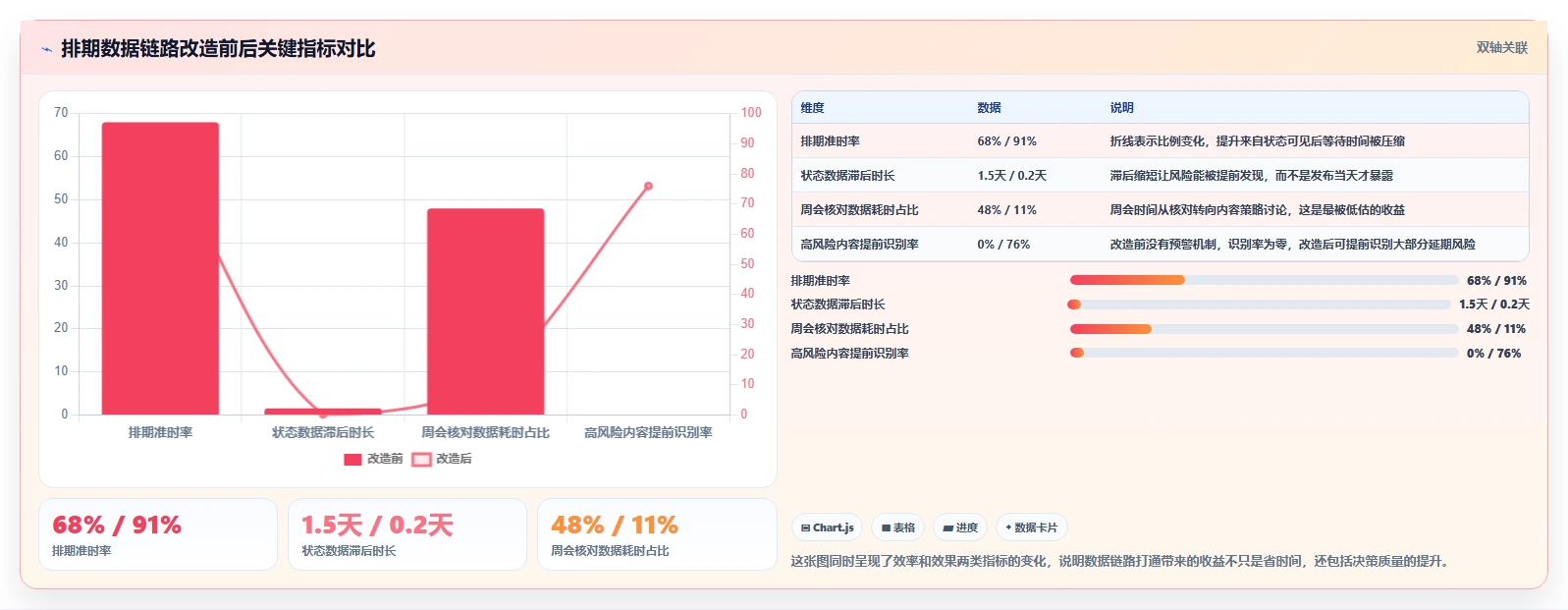Click the 0% / 76% value beside progress bar

(x=1493, y=354)
